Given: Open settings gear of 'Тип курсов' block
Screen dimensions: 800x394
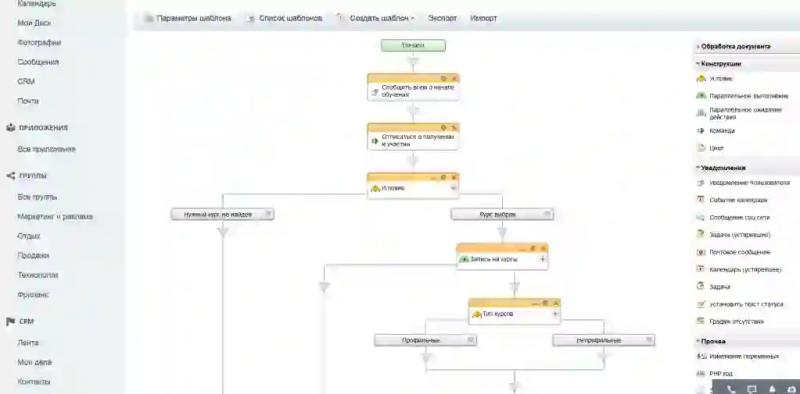Looking at the screenshot, I should point(545,303).
